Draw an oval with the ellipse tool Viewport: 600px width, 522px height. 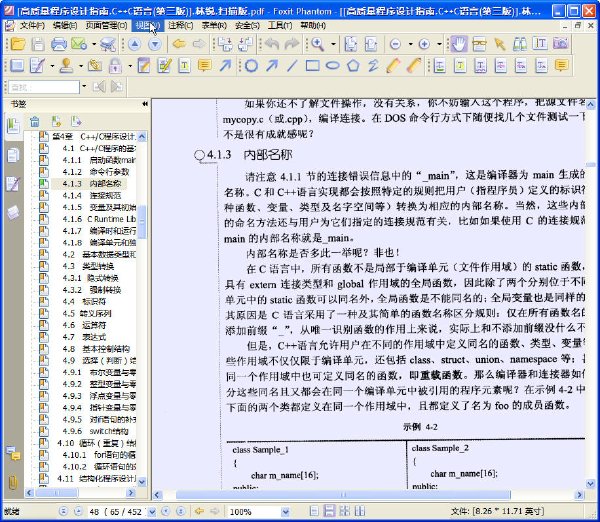tap(333, 65)
